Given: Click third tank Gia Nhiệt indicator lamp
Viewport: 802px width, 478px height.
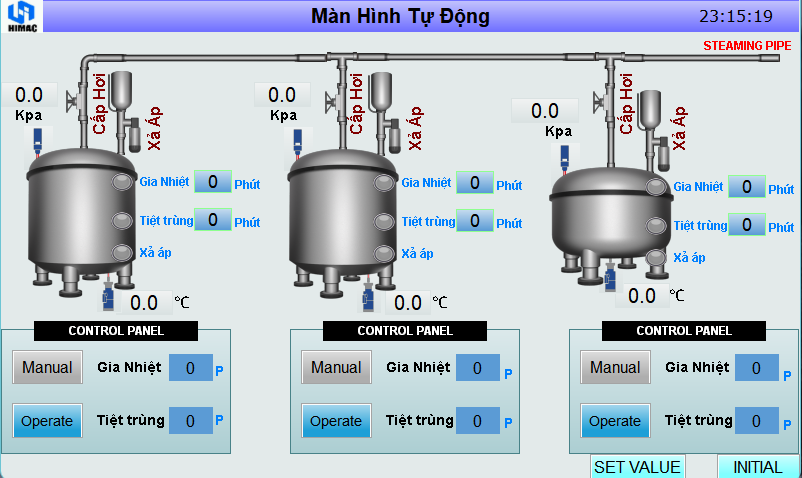Looking at the screenshot, I should pos(656,187).
